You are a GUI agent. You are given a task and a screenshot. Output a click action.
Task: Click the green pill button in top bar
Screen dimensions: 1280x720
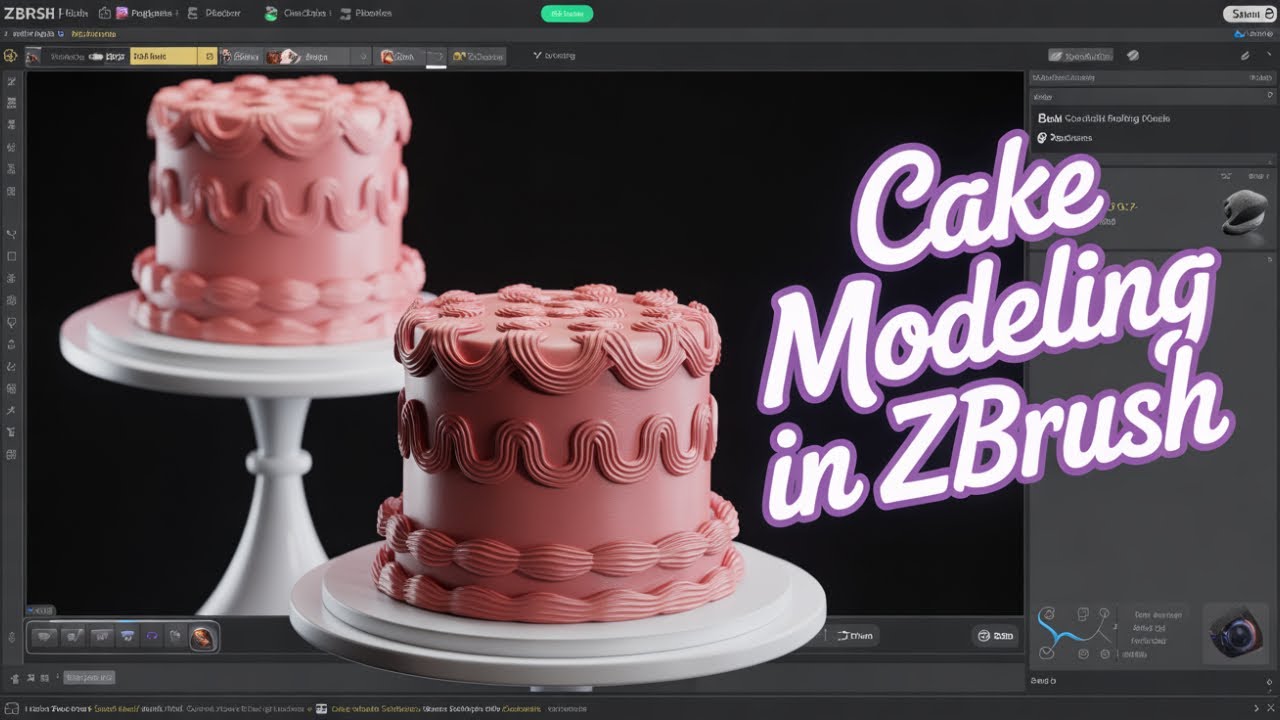567,13
